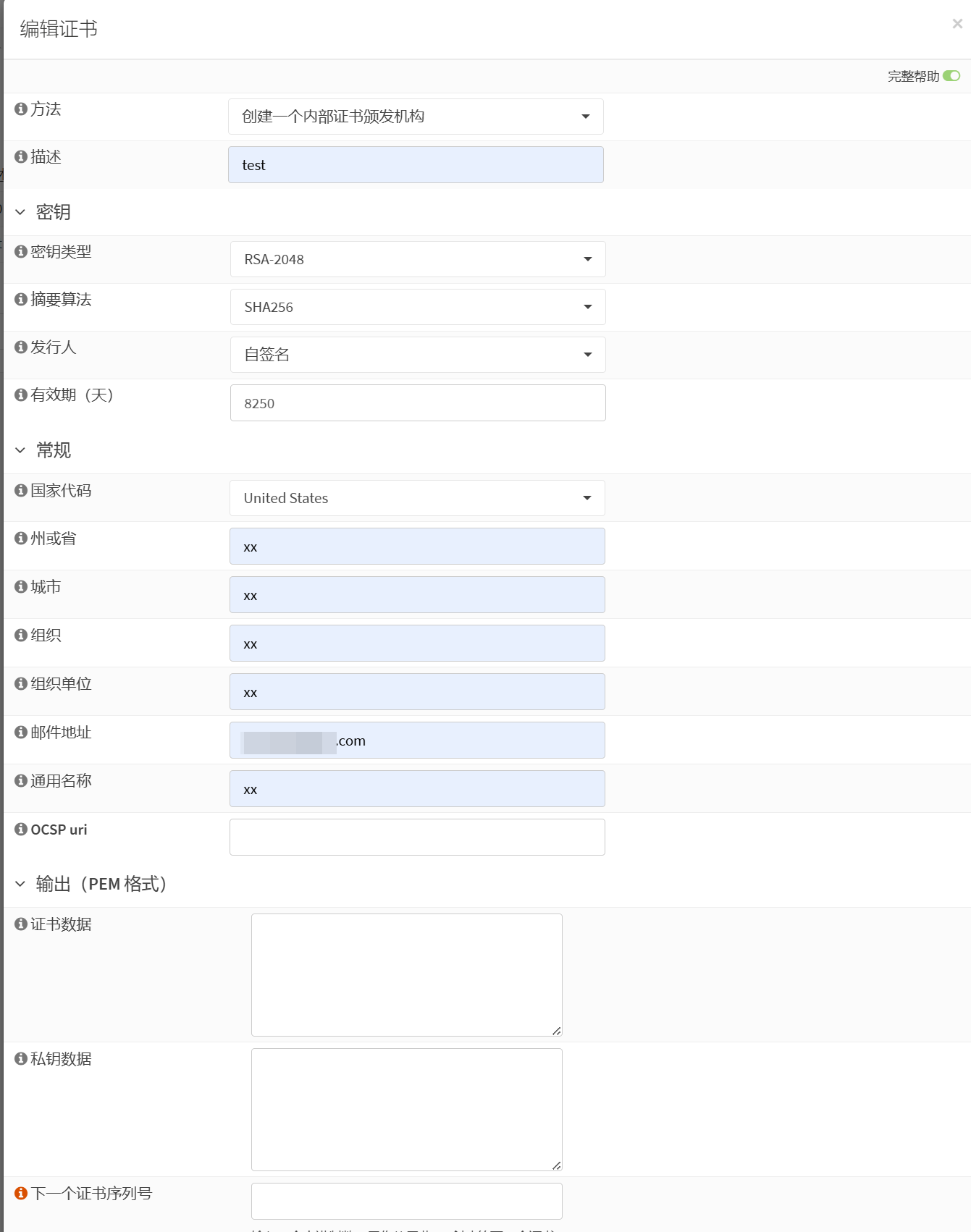Toggle the 完整帮助 switch off
This screenshot has height=1232, width=971.
[951, 76]
